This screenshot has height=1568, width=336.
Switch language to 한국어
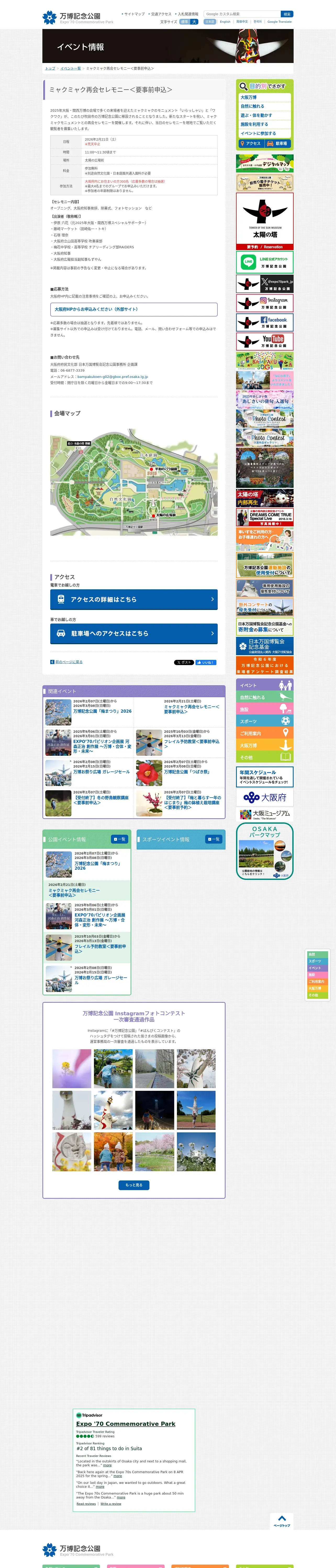click(x=257, y=22)
